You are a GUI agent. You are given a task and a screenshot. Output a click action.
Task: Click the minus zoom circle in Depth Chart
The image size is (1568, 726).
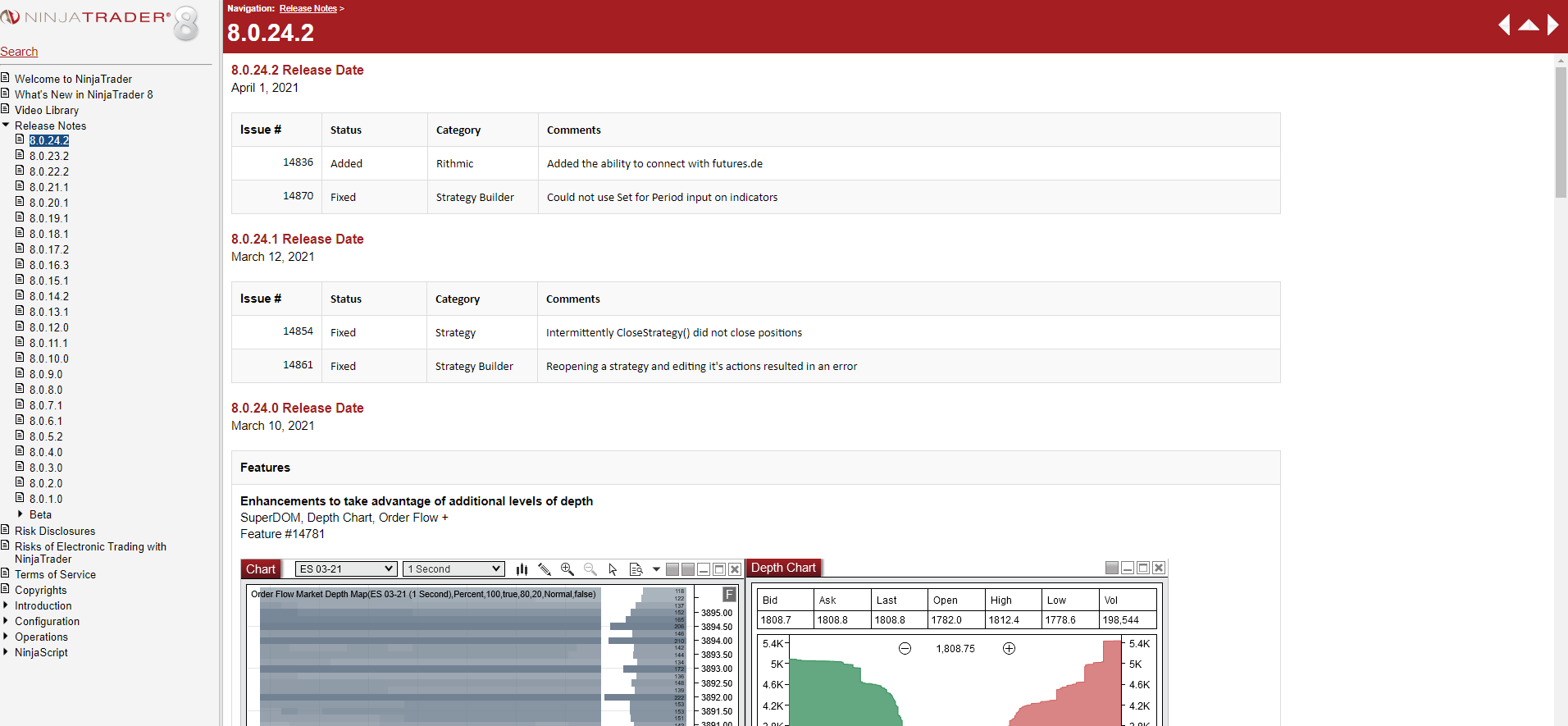(x=905, y=648)
